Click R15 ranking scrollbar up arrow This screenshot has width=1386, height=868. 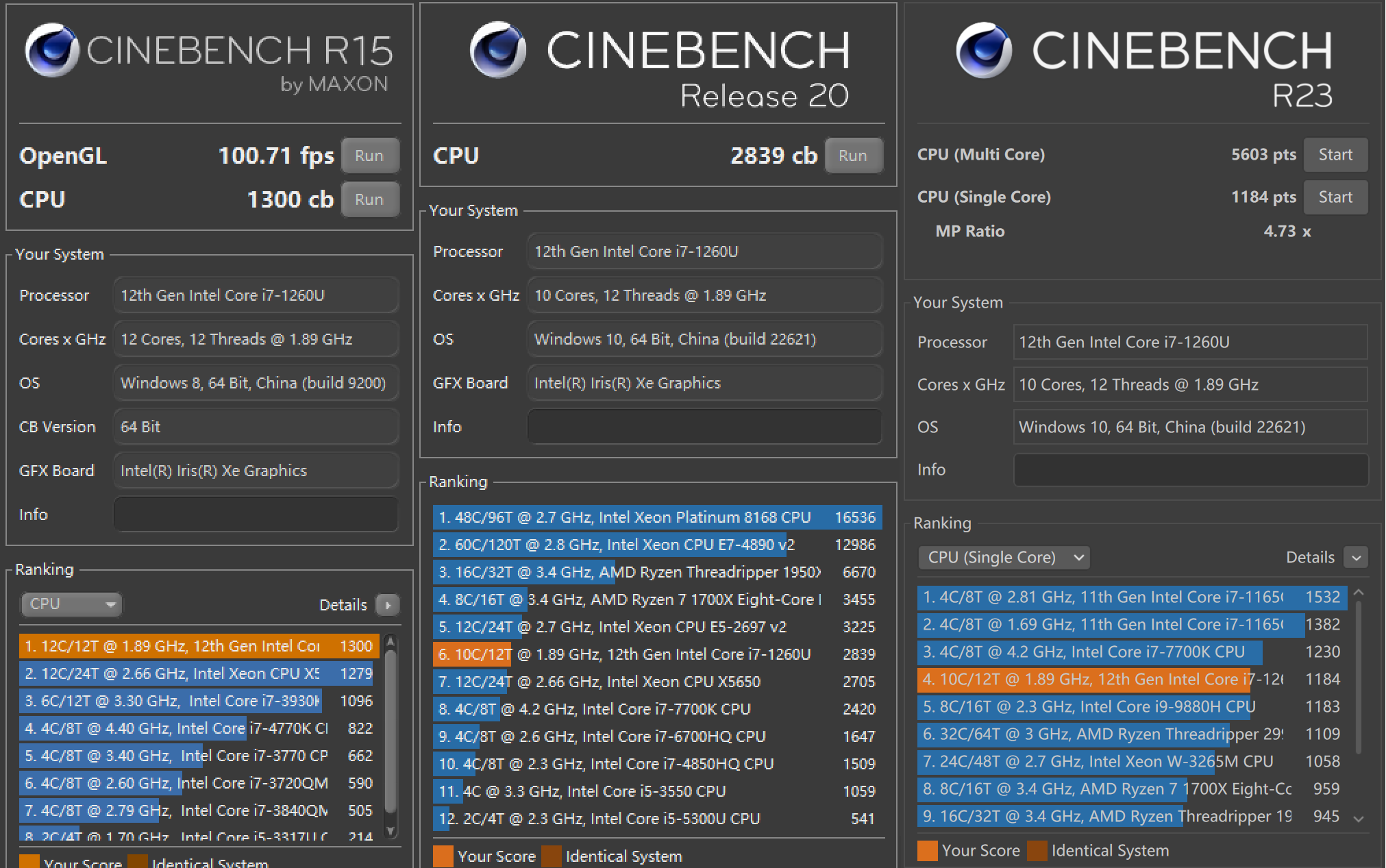391,642
